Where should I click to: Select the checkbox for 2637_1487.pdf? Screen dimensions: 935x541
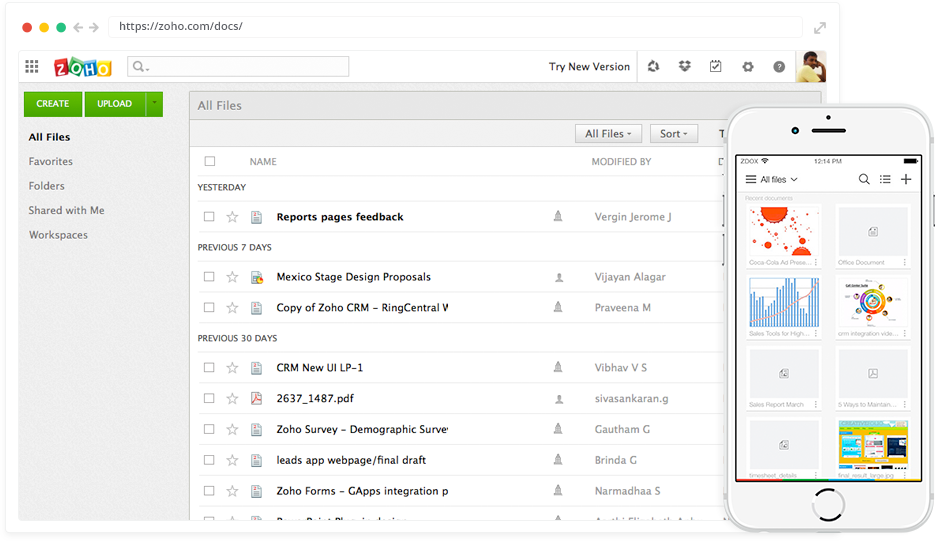coord(209,399)
